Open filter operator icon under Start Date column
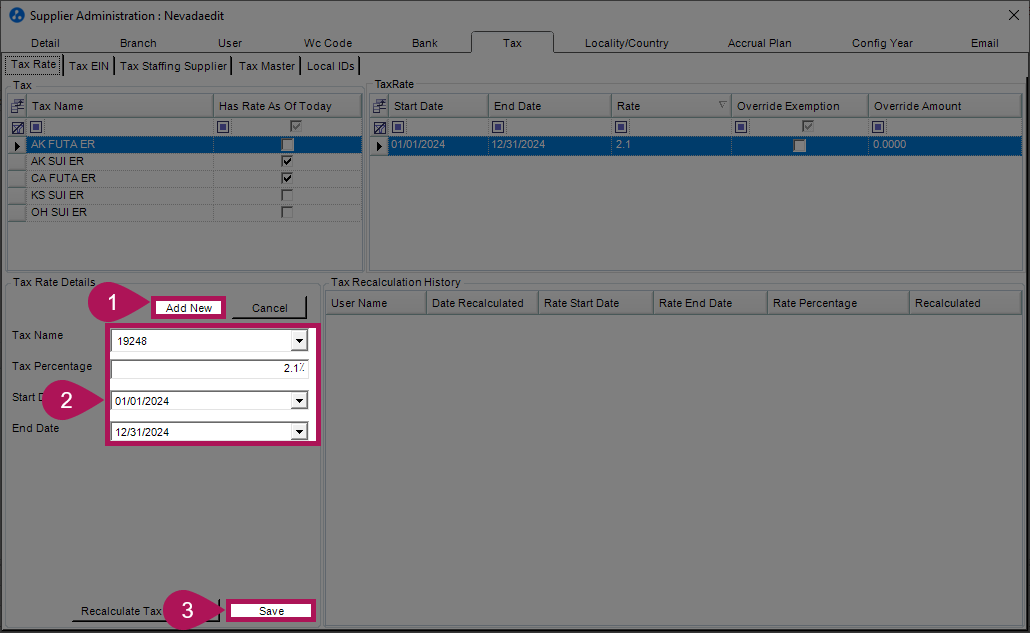The height and width of the screenshot is (633, 1030). click(398, 127)
